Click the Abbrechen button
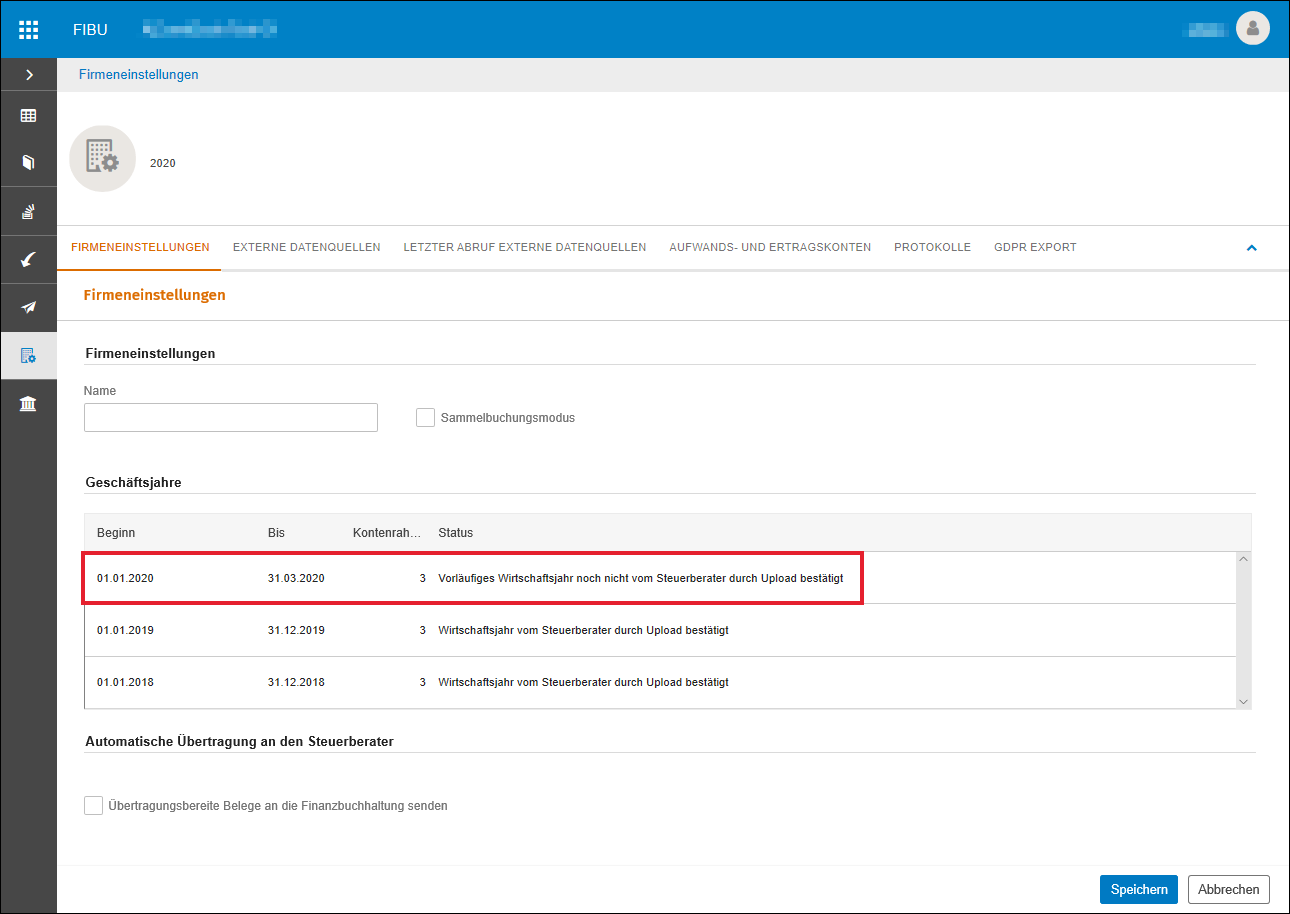This screenshot has width=1290, height=914. [1229, 889]
